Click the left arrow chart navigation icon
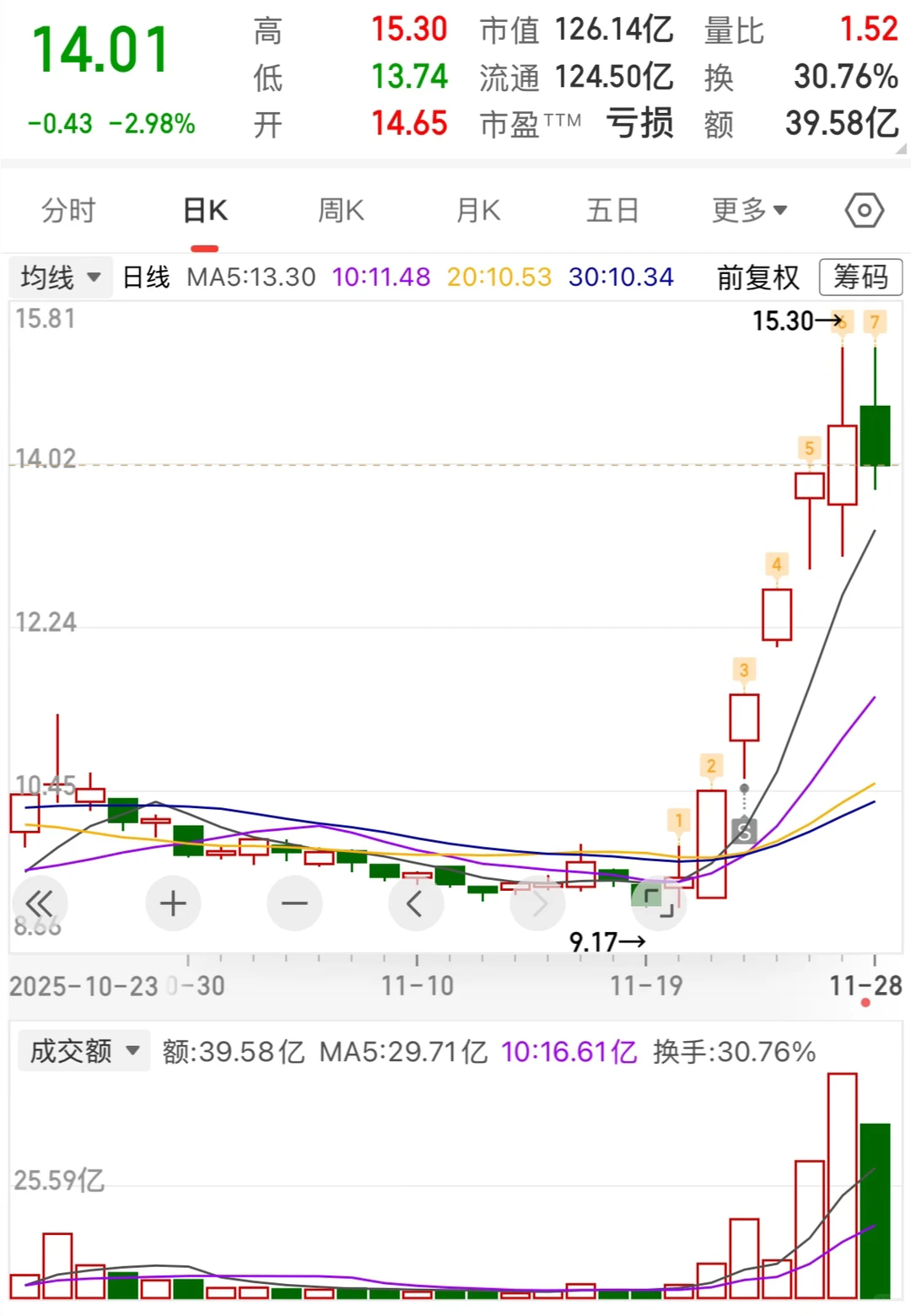The height and width of the screenshot is (1316, 911). pos(416,903)
